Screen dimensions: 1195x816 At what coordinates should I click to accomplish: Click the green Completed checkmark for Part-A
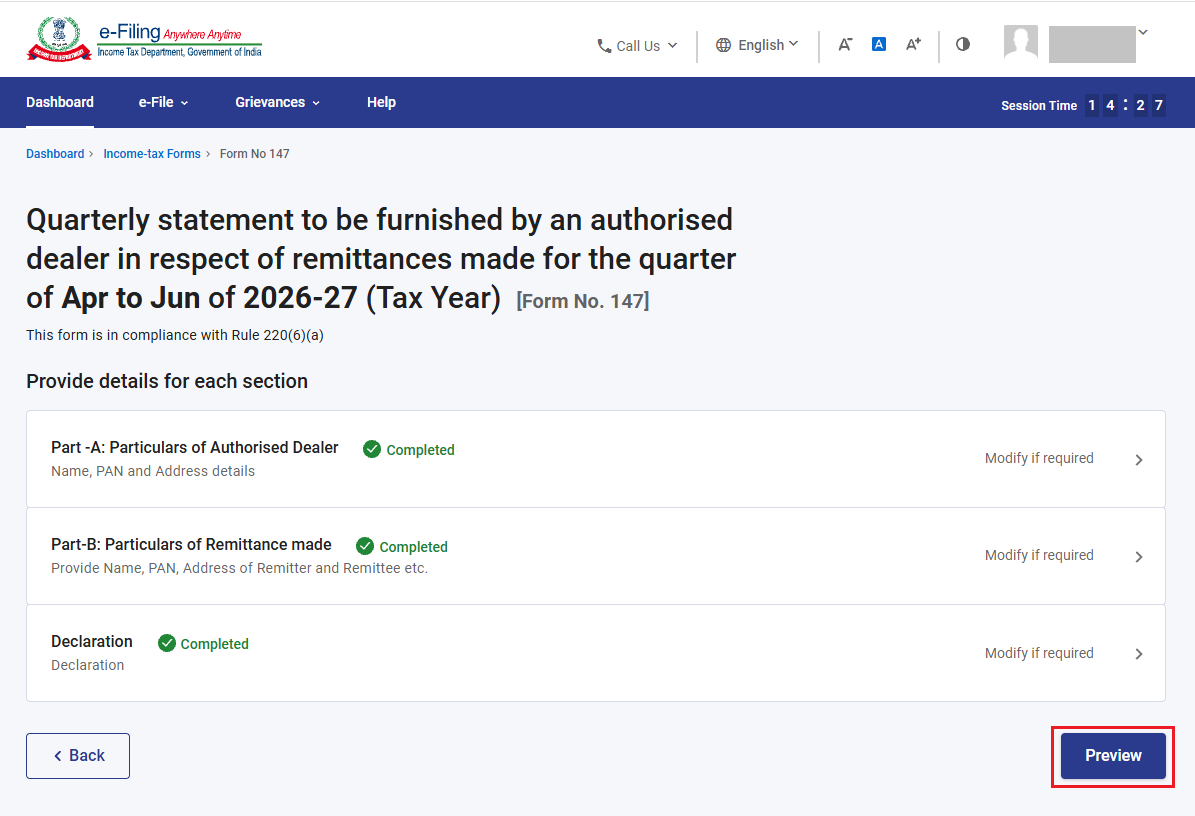point(372,450)
